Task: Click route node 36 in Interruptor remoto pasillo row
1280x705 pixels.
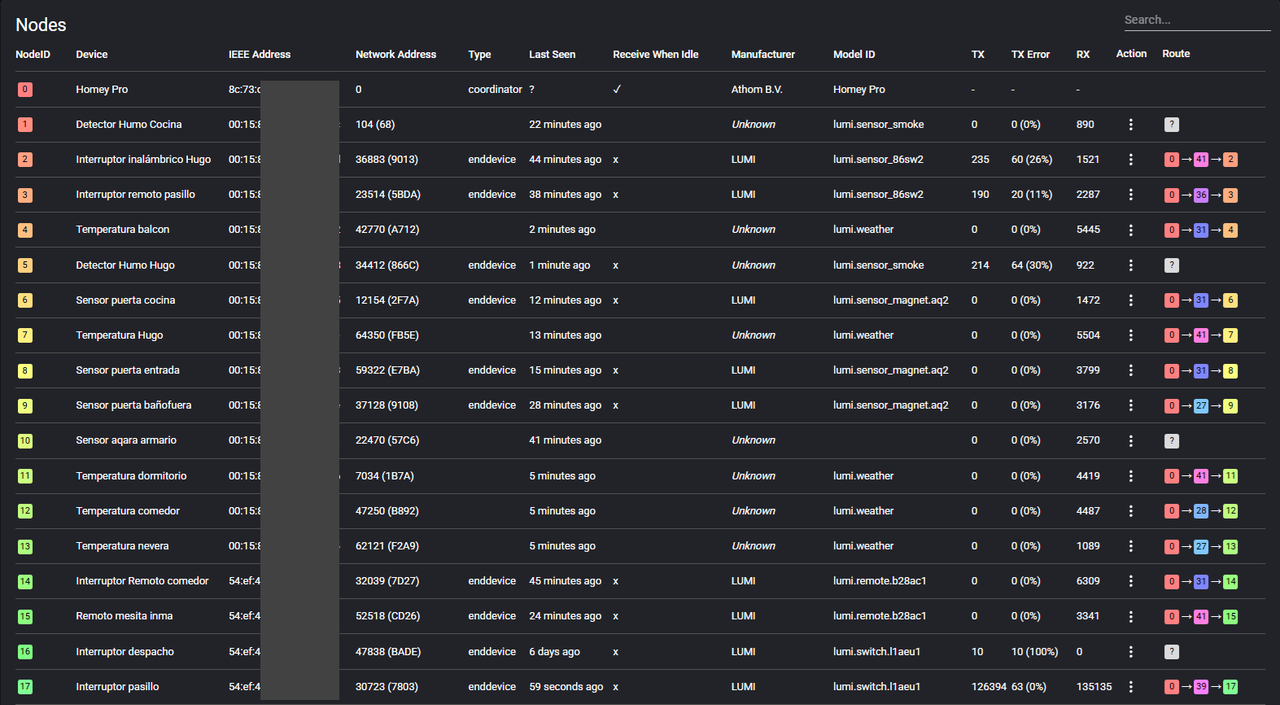Action: (x=1201, y=195)
